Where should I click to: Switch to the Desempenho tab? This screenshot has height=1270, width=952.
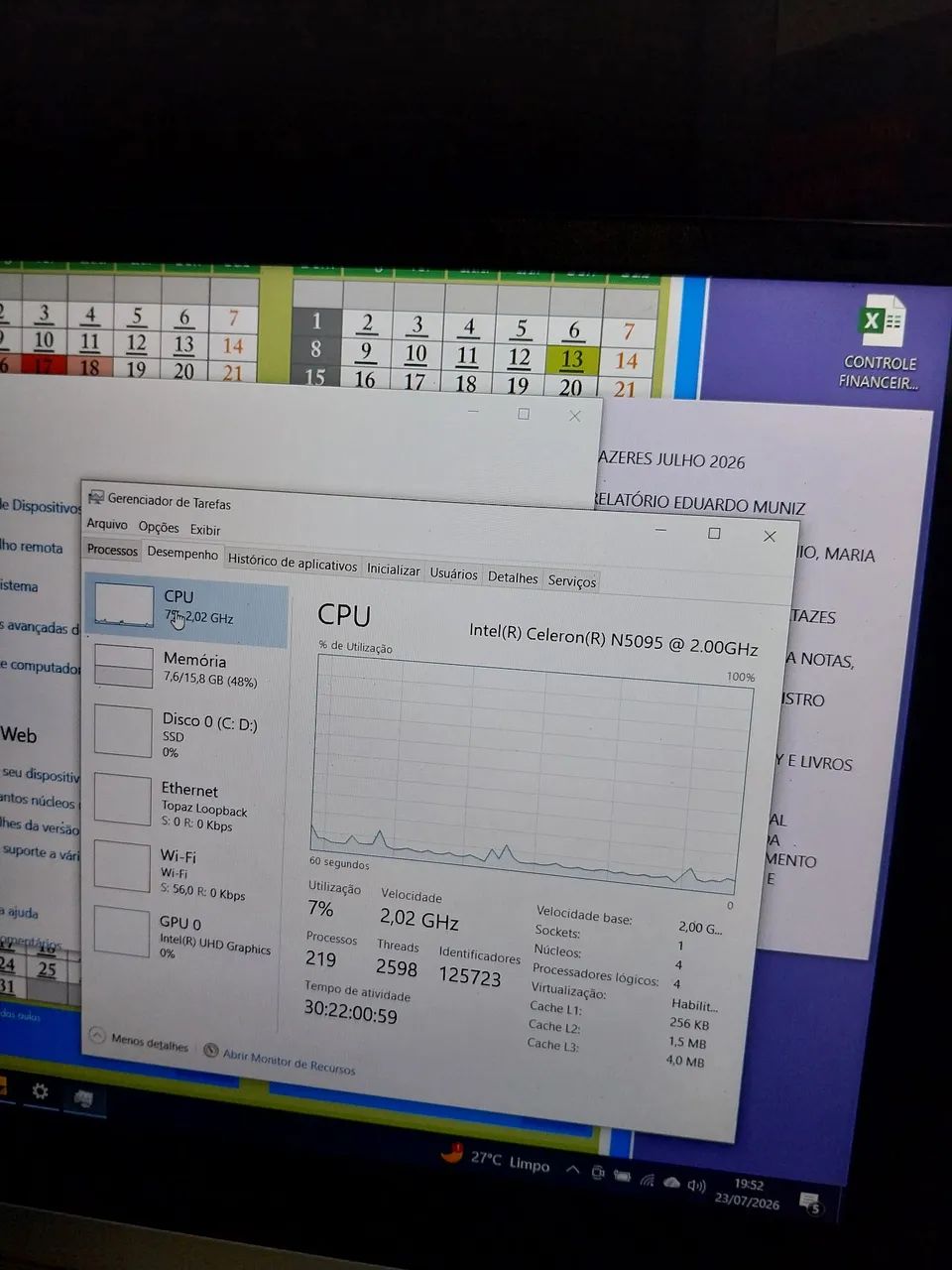[182, 554]
